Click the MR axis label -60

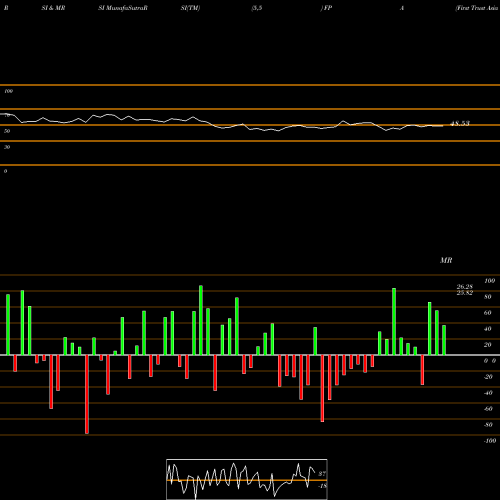coord(488,409)
